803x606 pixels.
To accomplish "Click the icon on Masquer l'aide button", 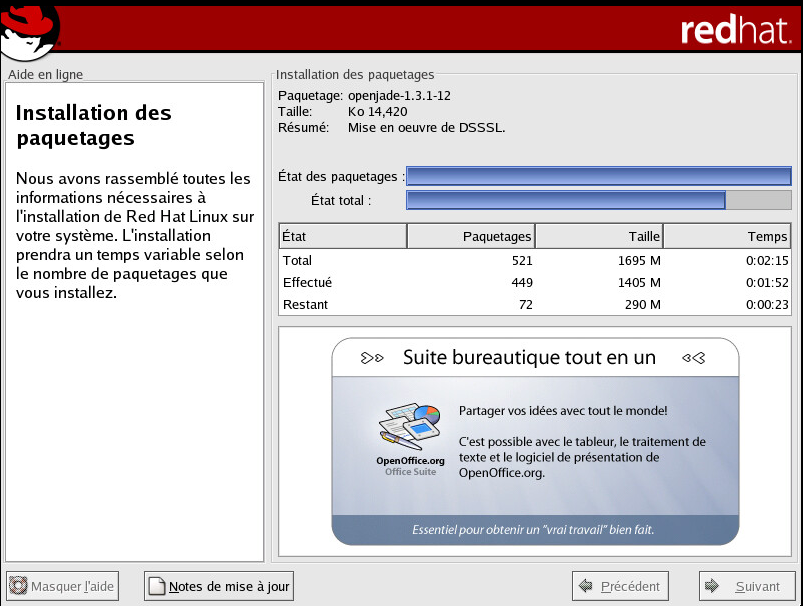I will tap(19, 587).
